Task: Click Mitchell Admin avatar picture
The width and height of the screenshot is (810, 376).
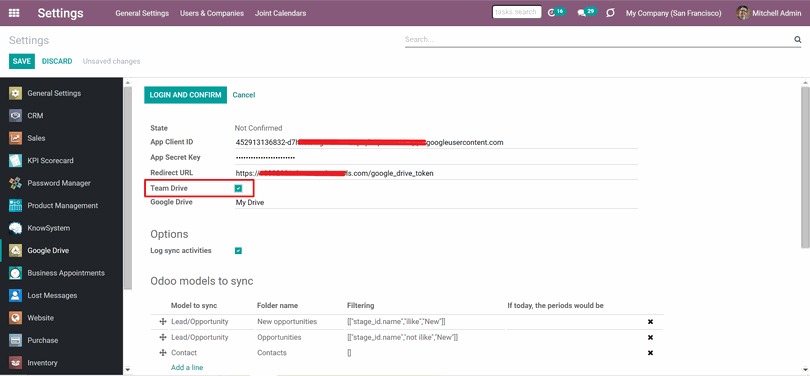Action: 743,13
